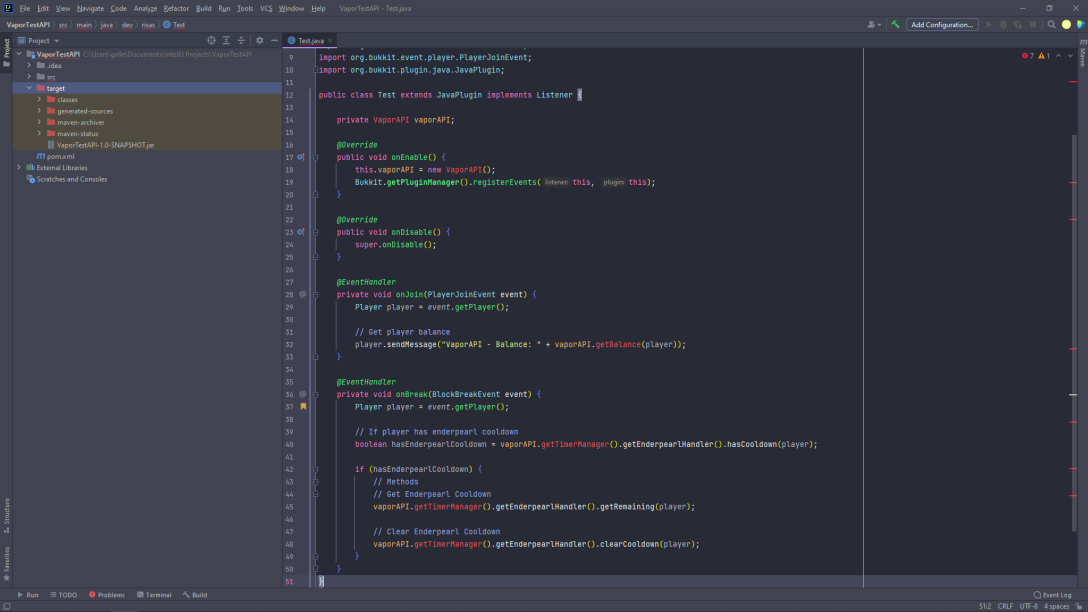Click the Test class breadcrumb
The height and width of the screenshot is (612, 1088).
[174, 25]
